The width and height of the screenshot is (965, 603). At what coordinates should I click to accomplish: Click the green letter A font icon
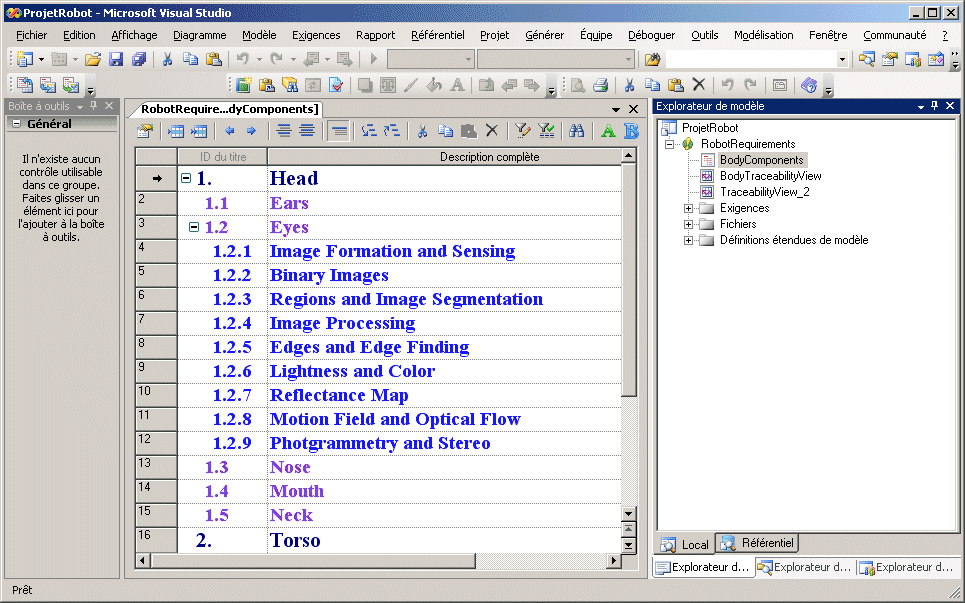[x=607, y=131]
